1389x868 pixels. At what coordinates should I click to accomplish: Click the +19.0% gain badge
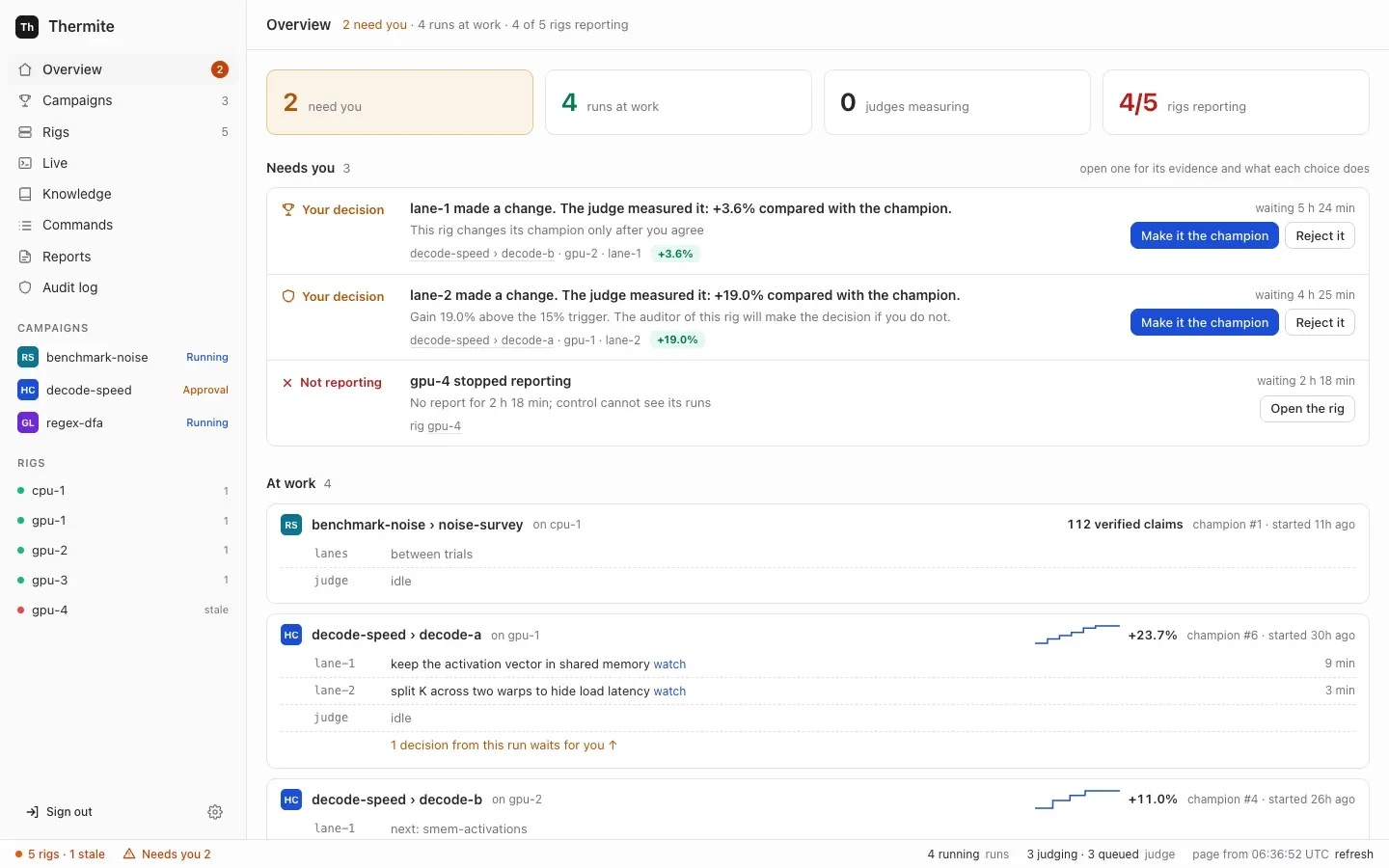pyautogui.click(x=677, y=340)
